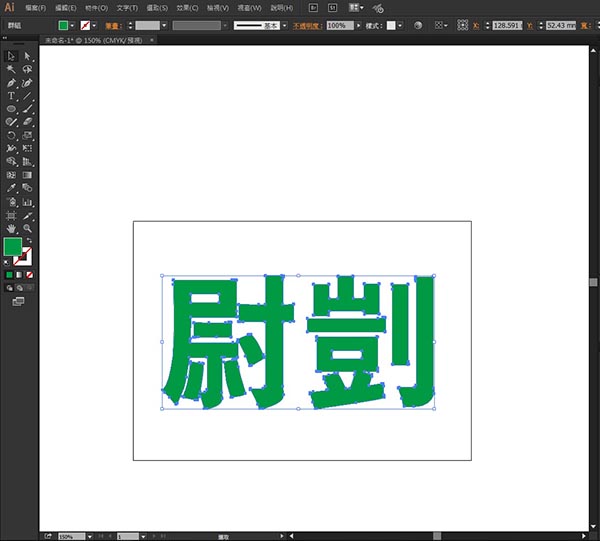The height and width of the screenshot is (541, 600).
Task: Select the Rotate tool
Action: pos(11,135)
